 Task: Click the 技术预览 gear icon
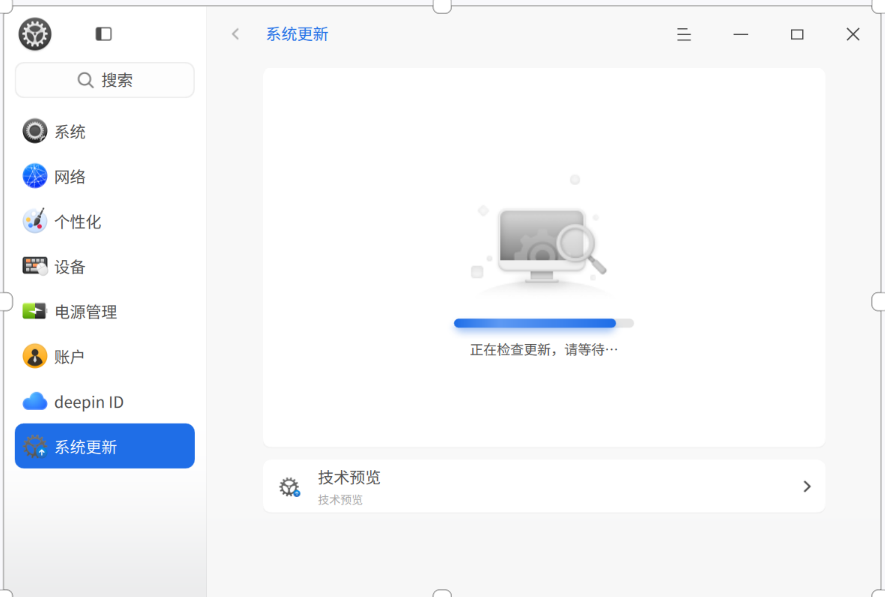pyautogui.click(x=290, y=486)
